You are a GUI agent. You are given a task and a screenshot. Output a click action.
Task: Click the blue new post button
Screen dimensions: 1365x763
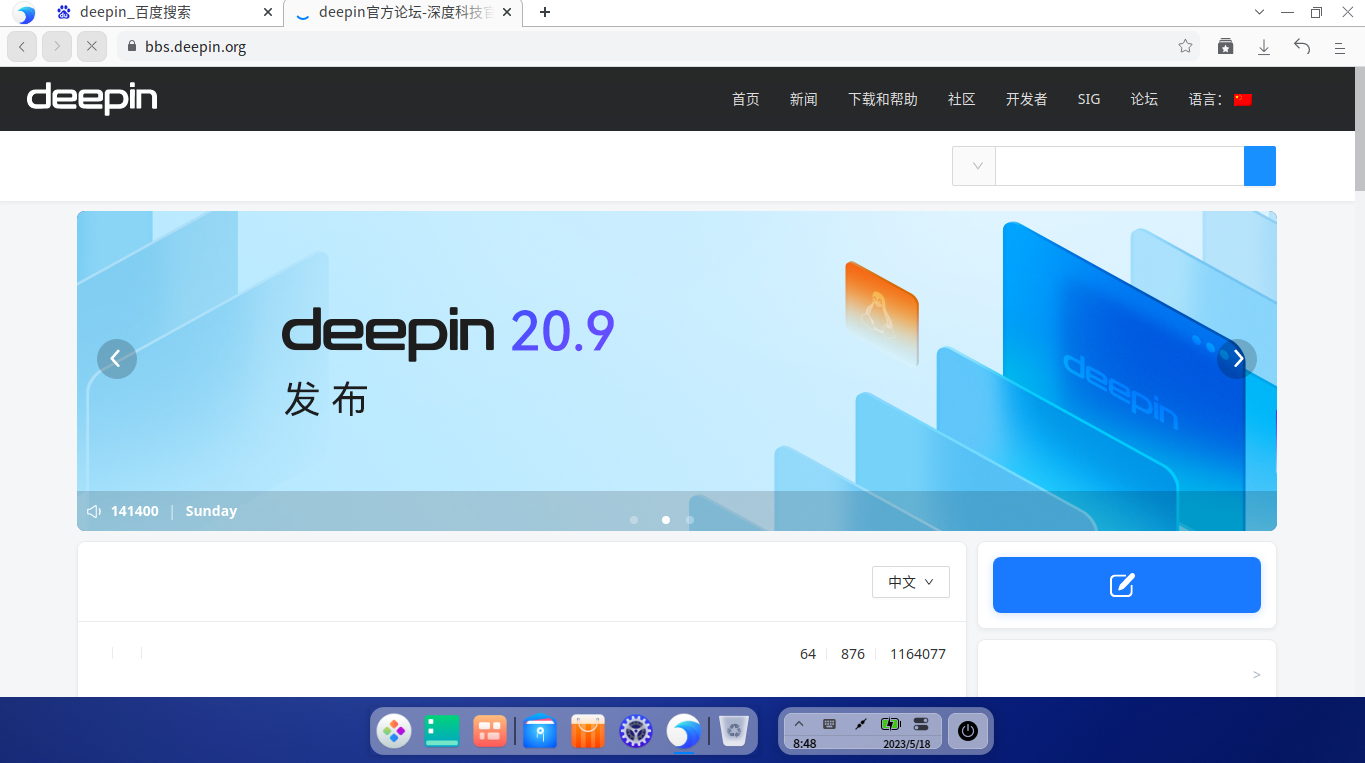click(x=1126, y=585)
